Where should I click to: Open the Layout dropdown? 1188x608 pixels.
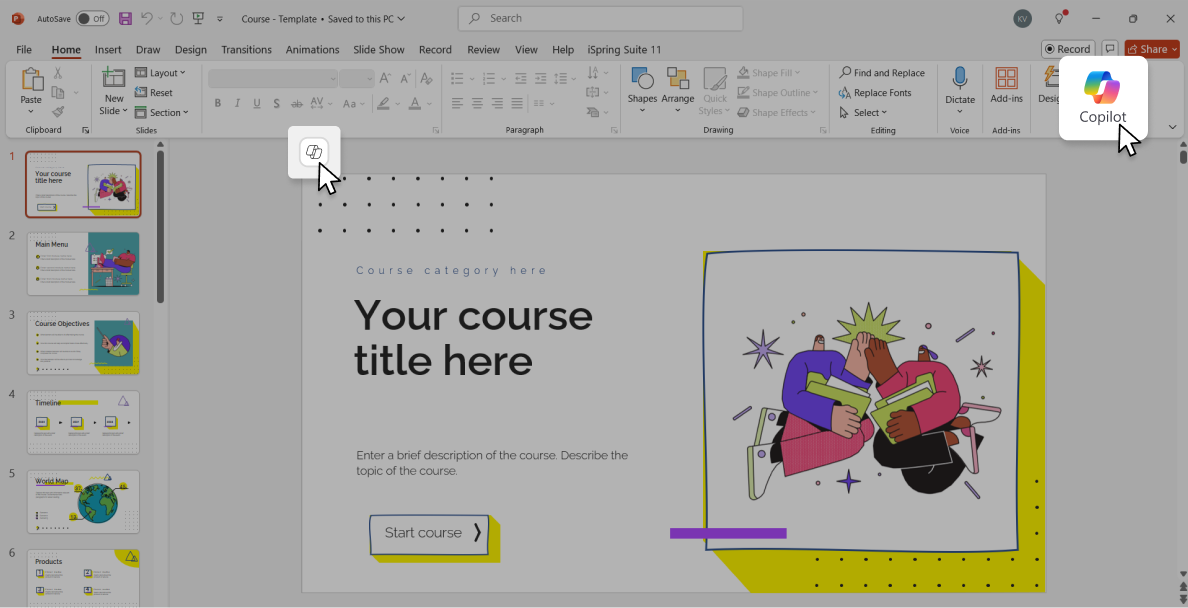(x=160, y=73)
